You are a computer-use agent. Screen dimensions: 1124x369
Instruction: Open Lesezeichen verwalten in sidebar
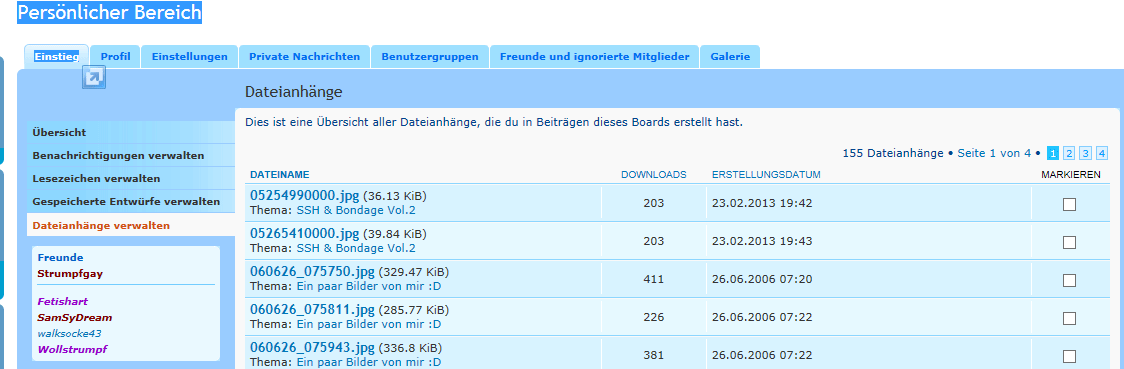coord(130,178)
